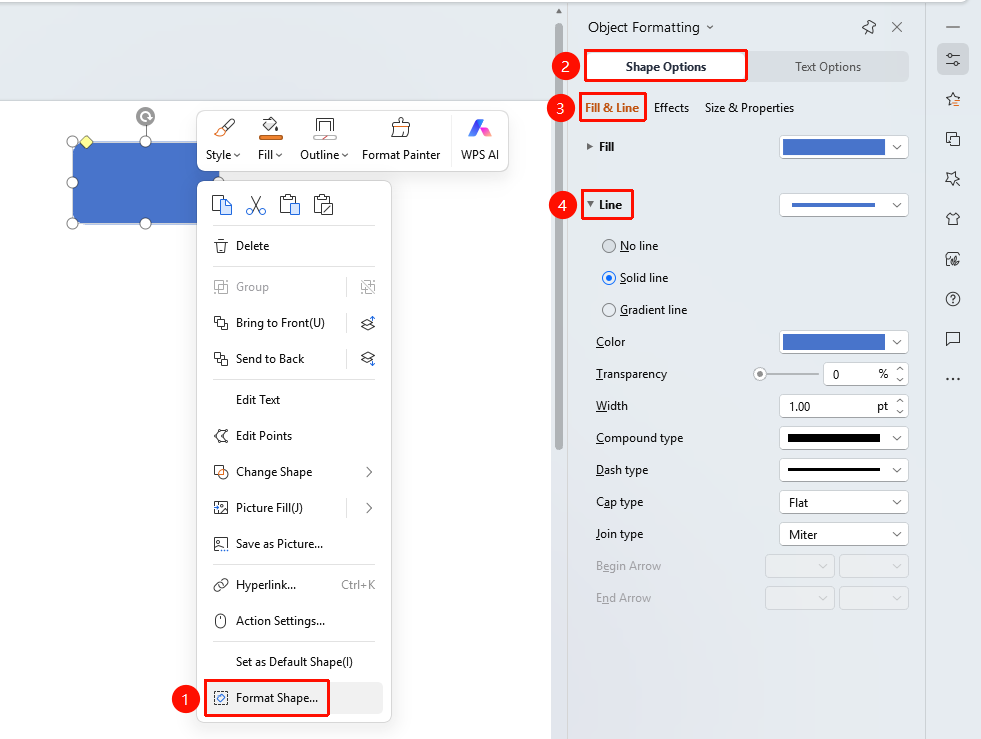
Task: Open the comment icon in the right sidebar
Action: [x=953, y=339]
